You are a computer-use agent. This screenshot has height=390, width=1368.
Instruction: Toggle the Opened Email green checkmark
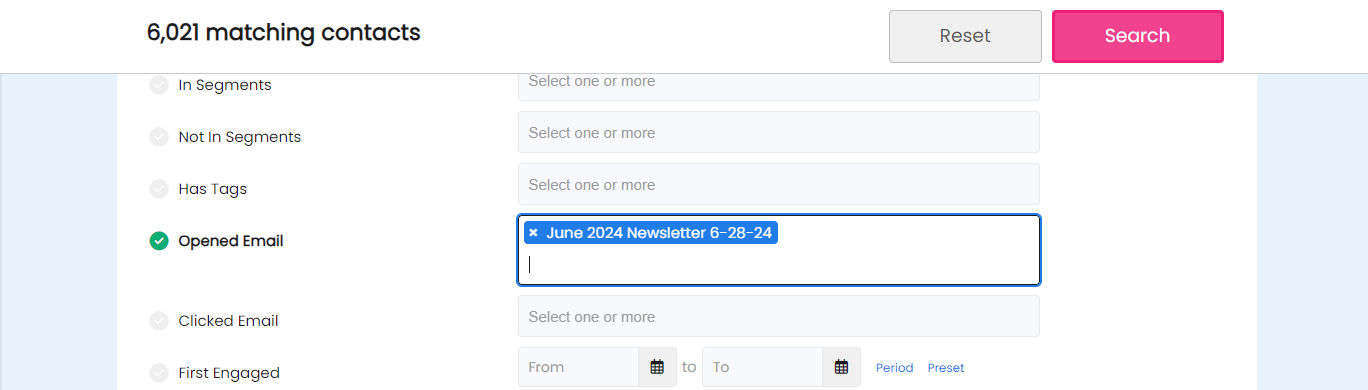tap(159, 241)
